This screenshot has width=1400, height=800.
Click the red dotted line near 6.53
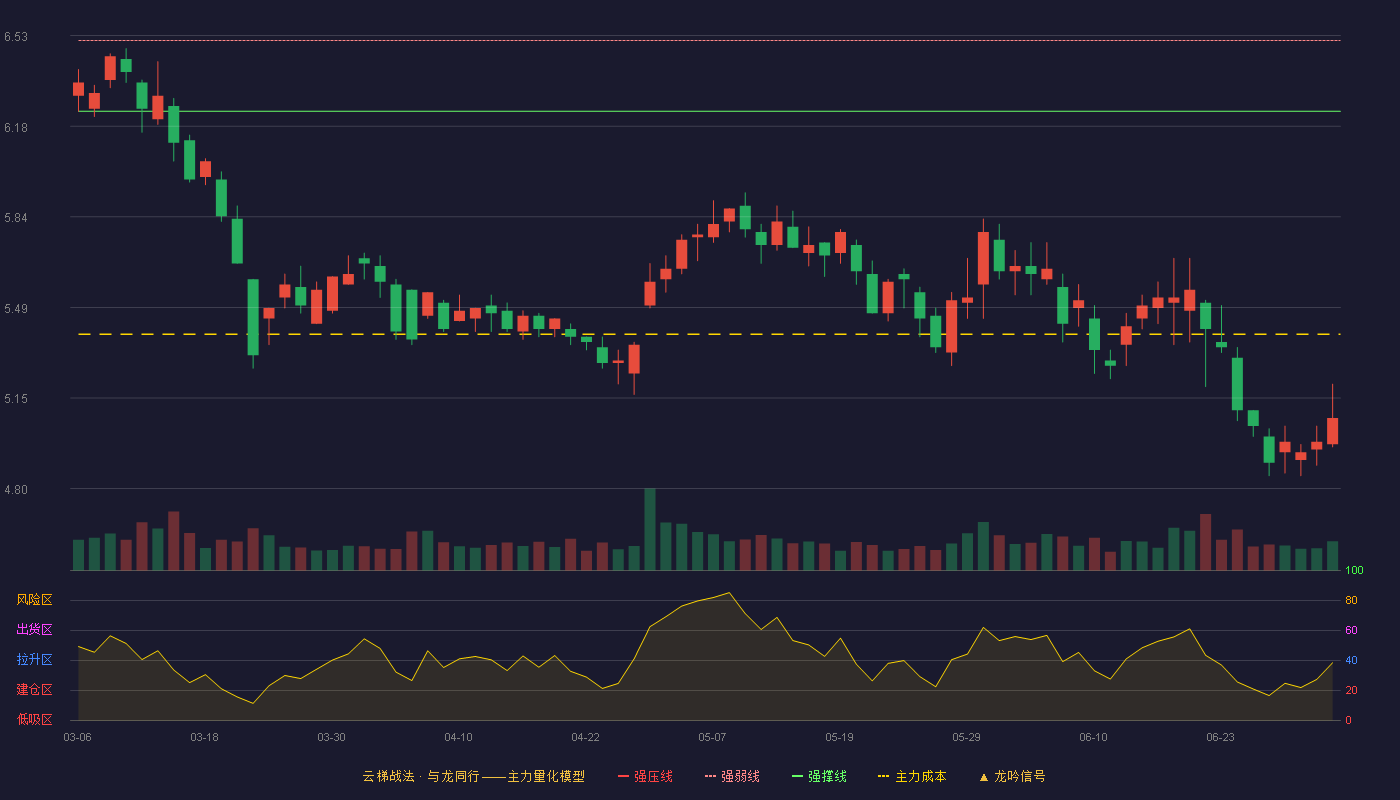click(709, 40)
